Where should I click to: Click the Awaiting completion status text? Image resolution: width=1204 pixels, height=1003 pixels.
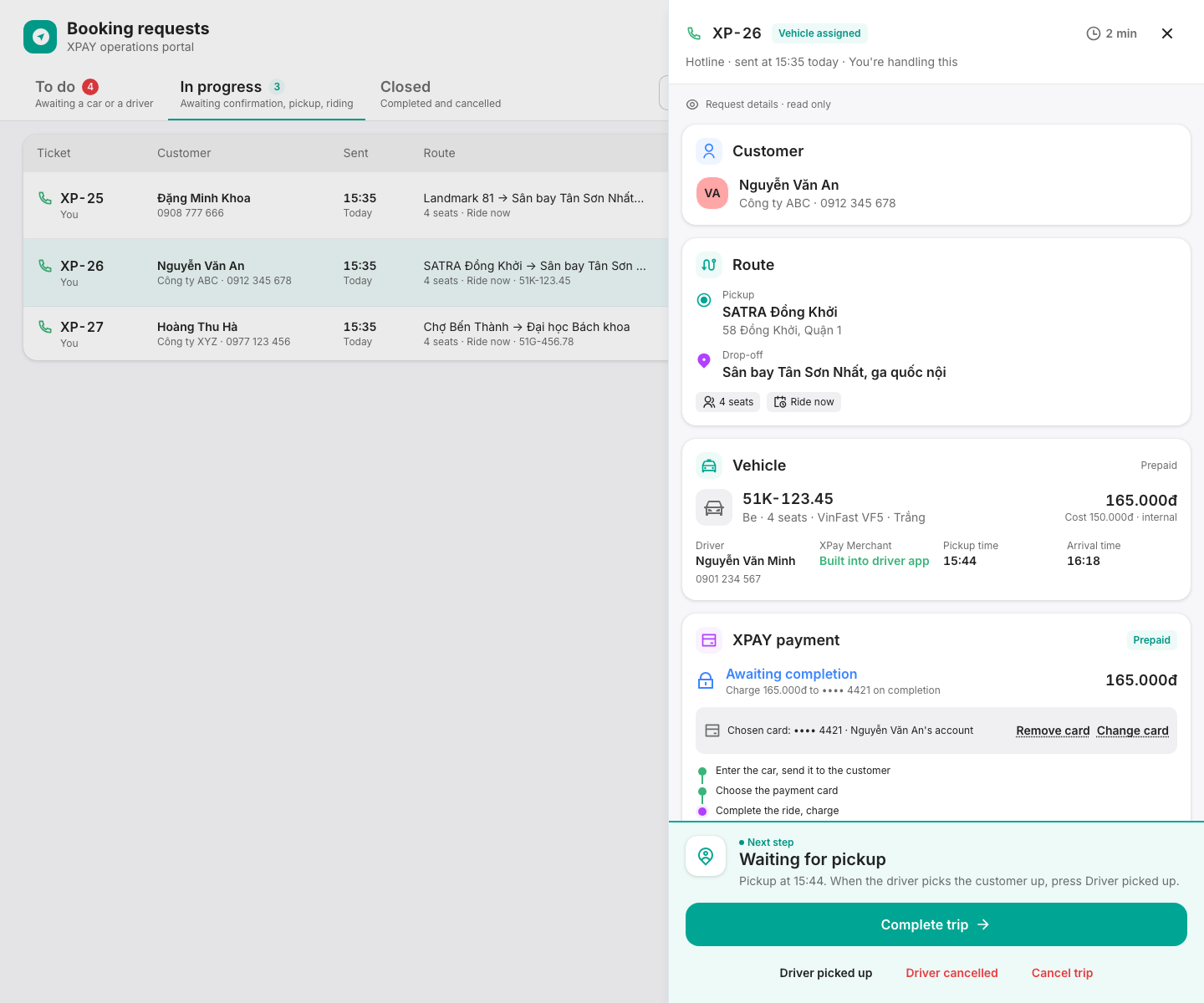pos(791,674)
